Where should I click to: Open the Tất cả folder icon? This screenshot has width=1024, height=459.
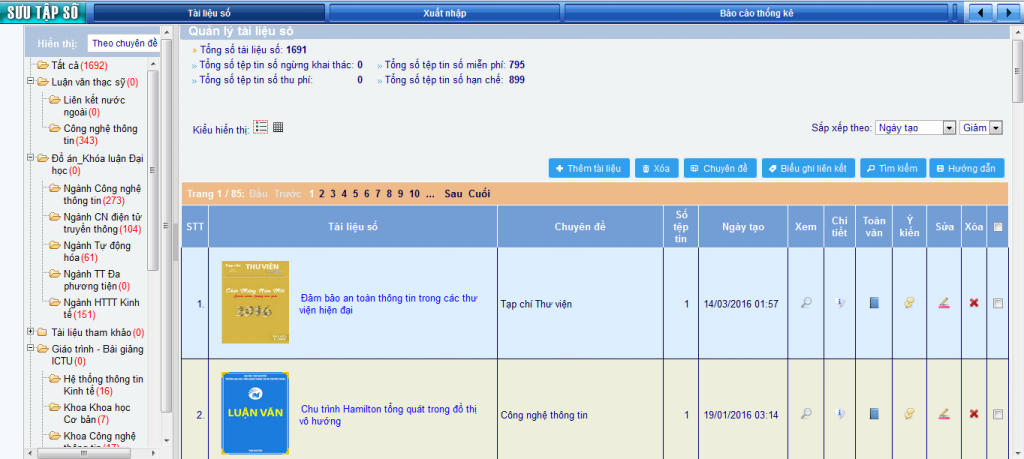(x=43, y=65)
